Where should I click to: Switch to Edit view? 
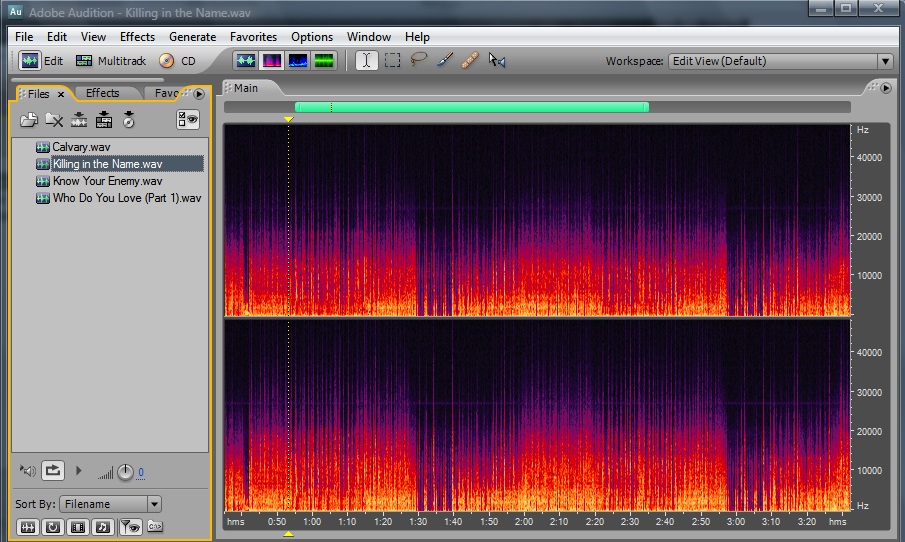coord(41,61)
